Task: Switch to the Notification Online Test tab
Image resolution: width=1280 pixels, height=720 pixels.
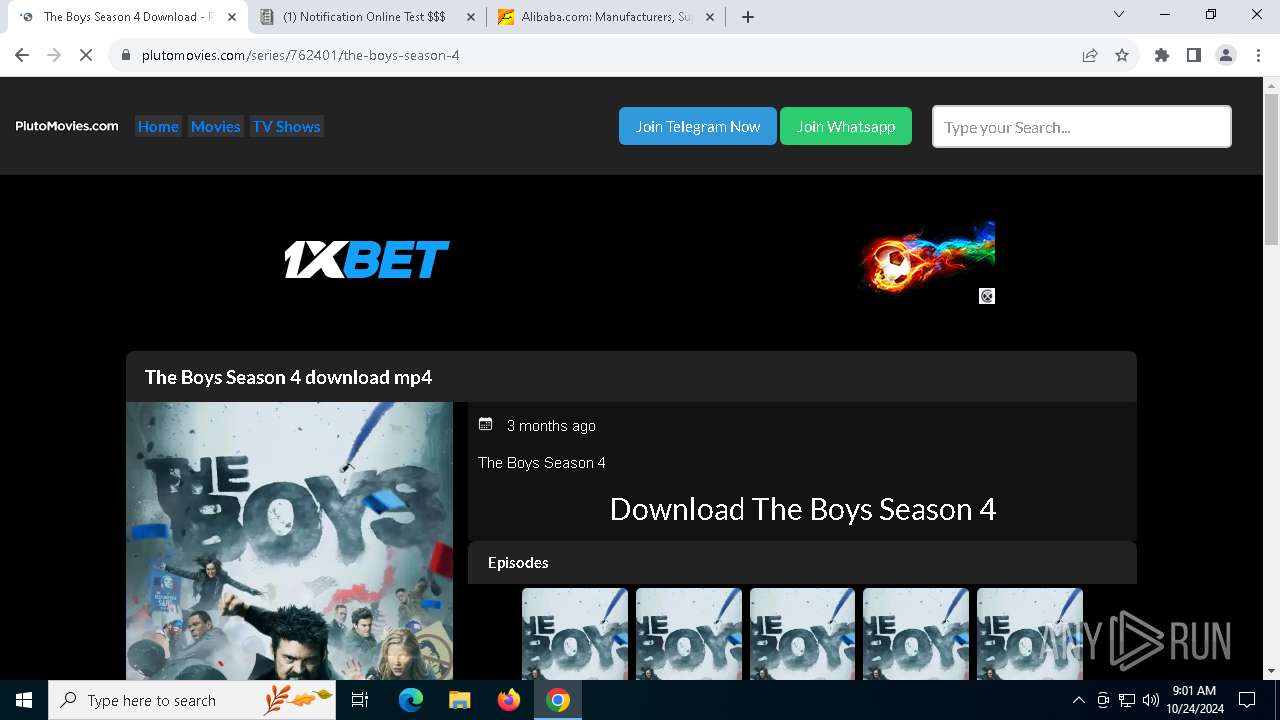Action: [x=365, y=17]
